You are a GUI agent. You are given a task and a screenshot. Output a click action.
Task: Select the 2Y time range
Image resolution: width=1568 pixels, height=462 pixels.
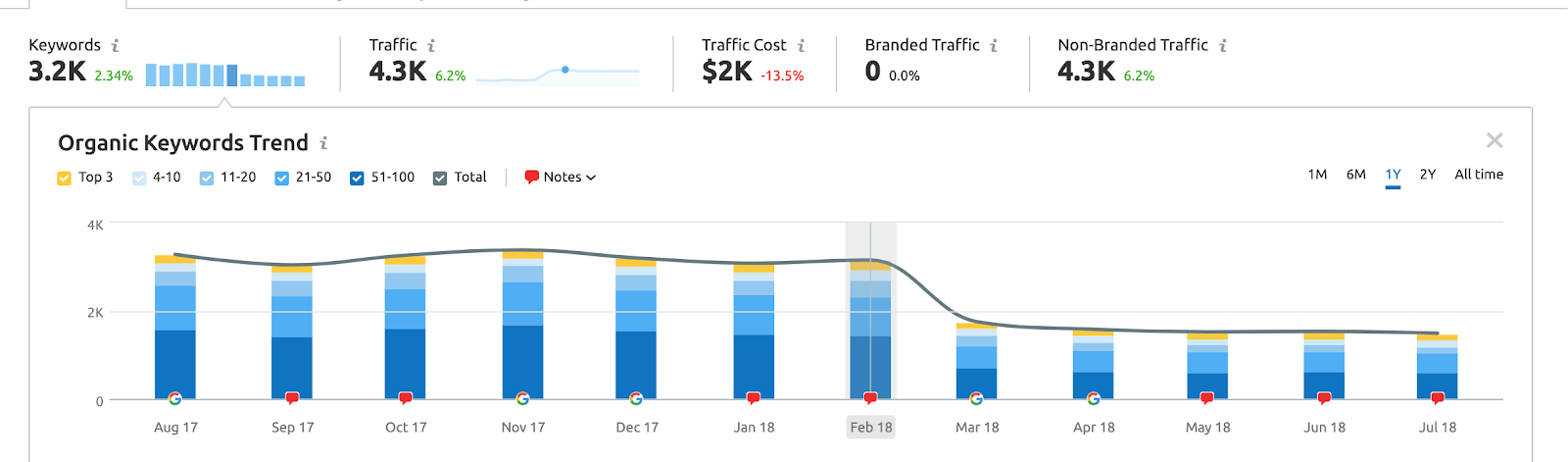tap(1428, 175)
